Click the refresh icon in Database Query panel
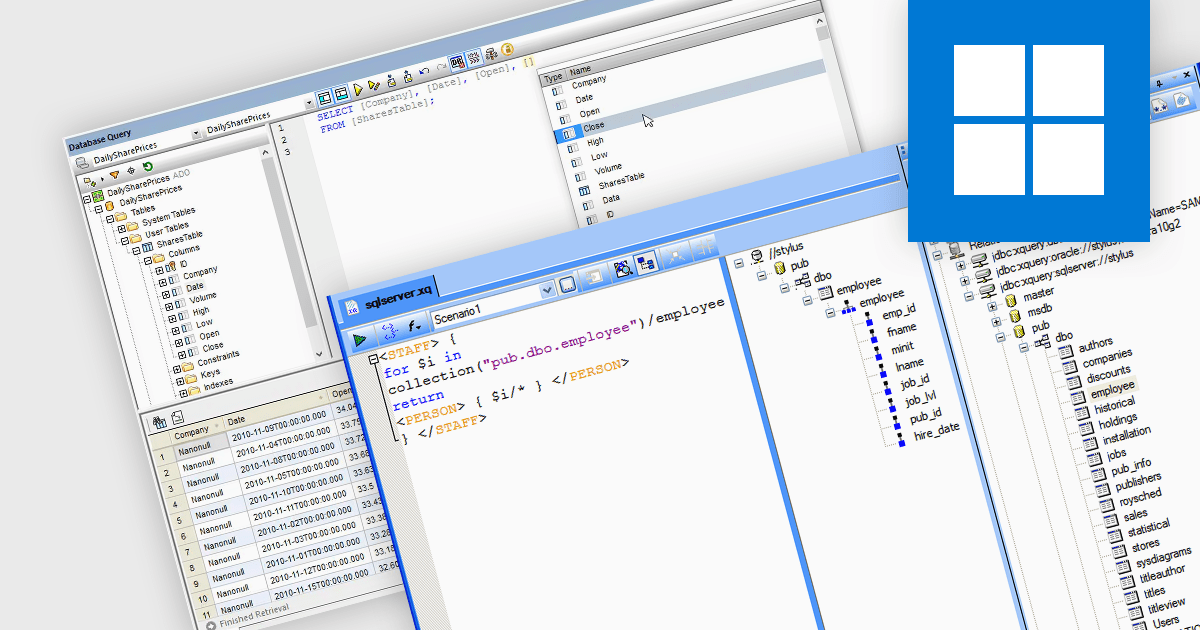The height and width of the screenshot is (630, 1200). tap(148, 167)
